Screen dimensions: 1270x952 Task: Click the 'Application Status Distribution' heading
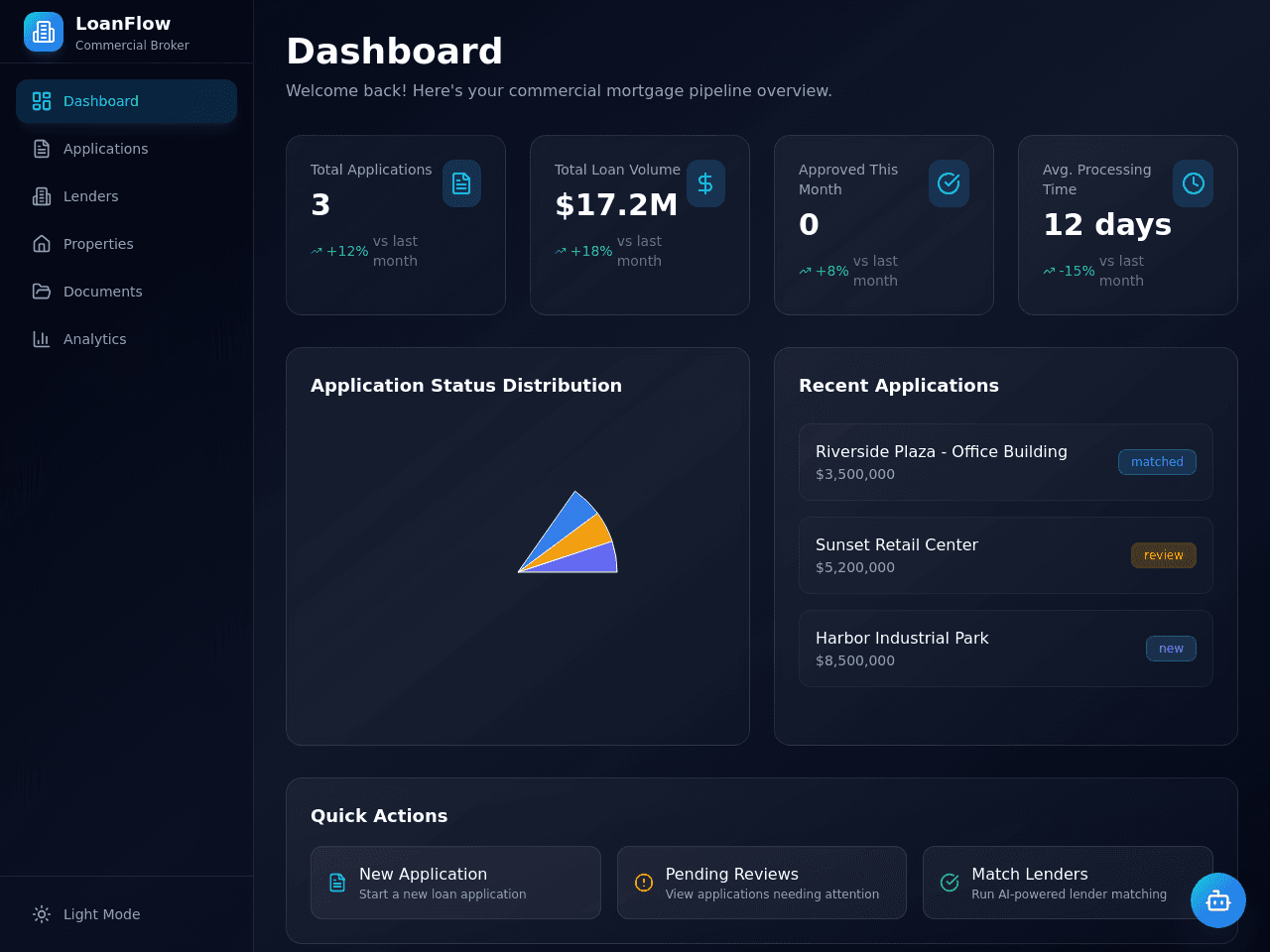[466, 386]
